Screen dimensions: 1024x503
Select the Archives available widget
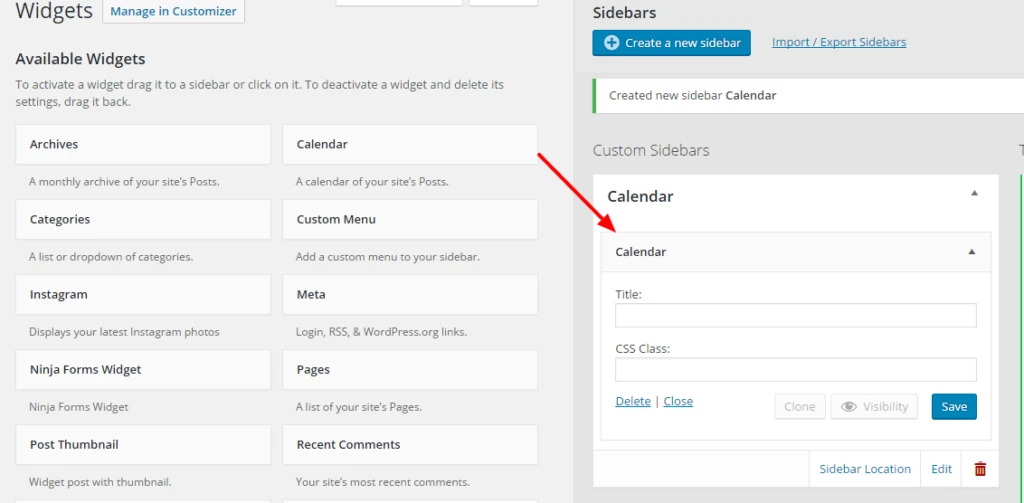[143, 145]
